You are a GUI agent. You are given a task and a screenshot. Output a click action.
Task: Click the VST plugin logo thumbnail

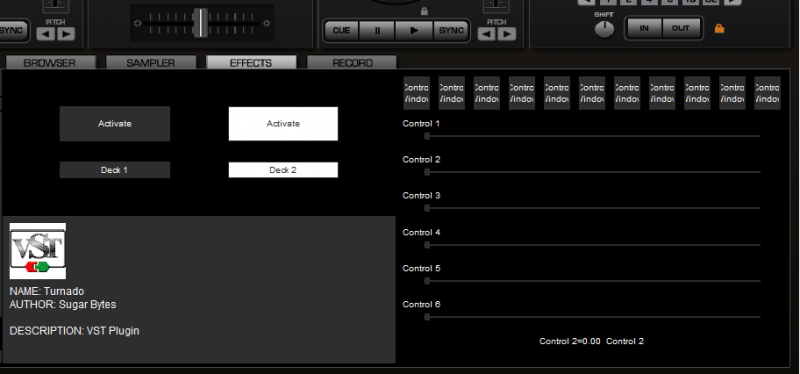[38, 251]
